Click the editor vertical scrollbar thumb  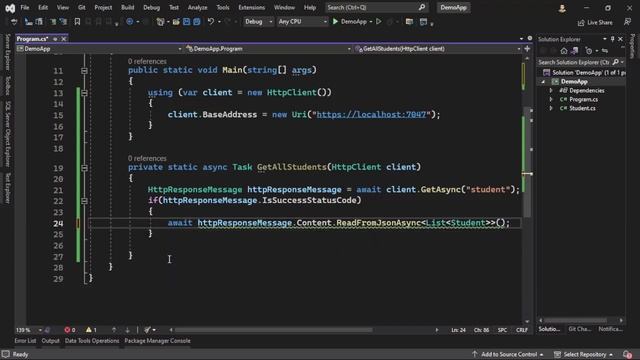(528, 163)
